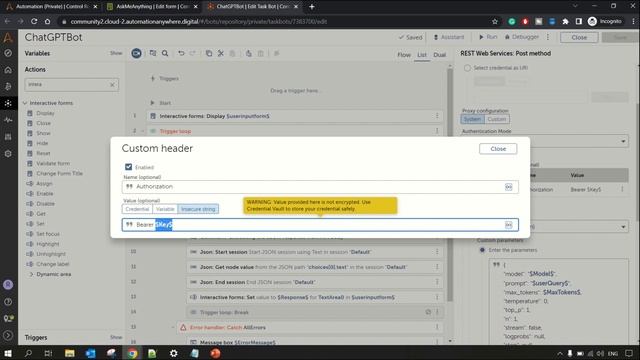Open the Assistant
The width and height of the screenshot is (640, 360).
[449, 37]
